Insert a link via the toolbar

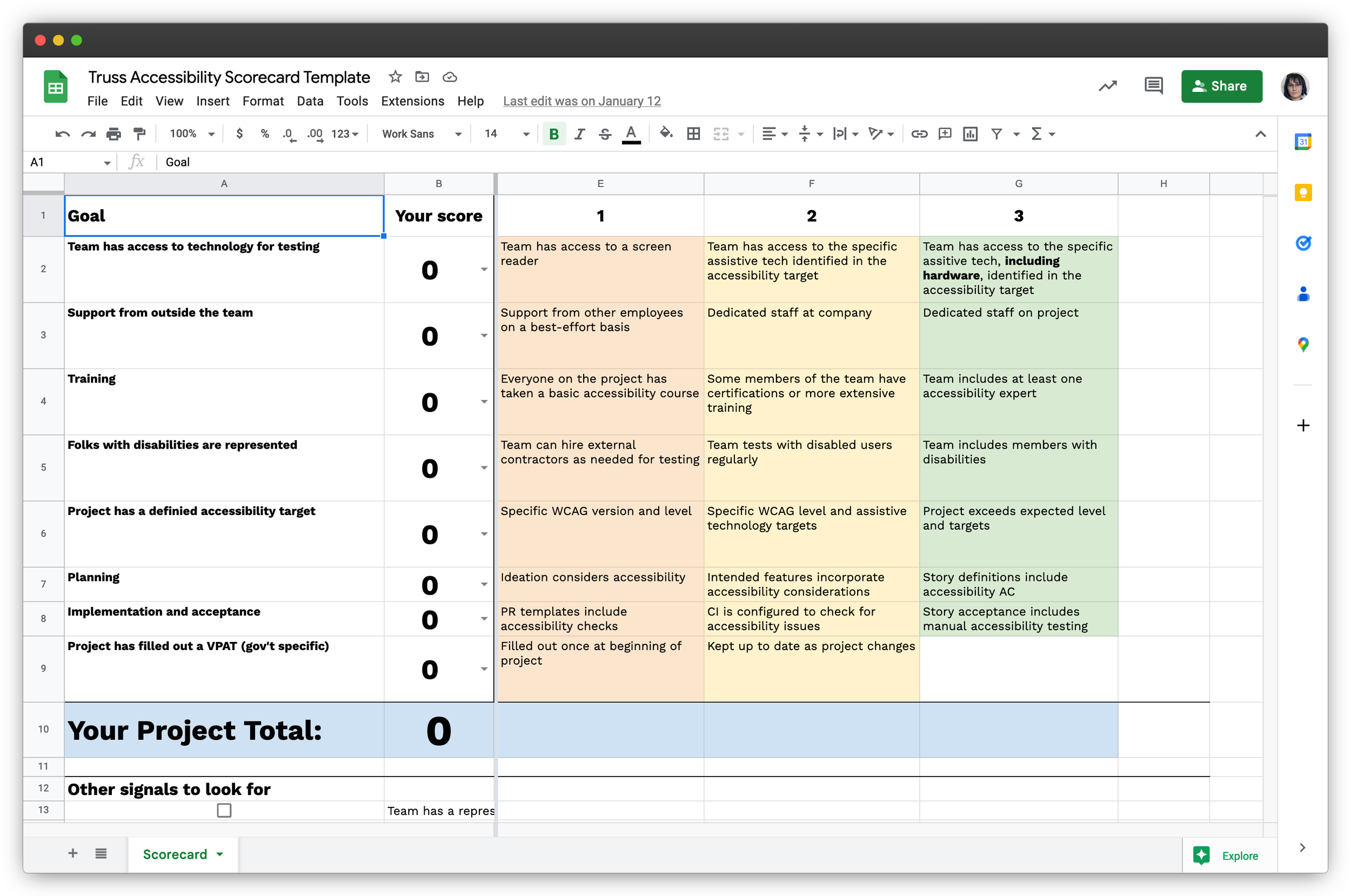[x=919, y=133]
